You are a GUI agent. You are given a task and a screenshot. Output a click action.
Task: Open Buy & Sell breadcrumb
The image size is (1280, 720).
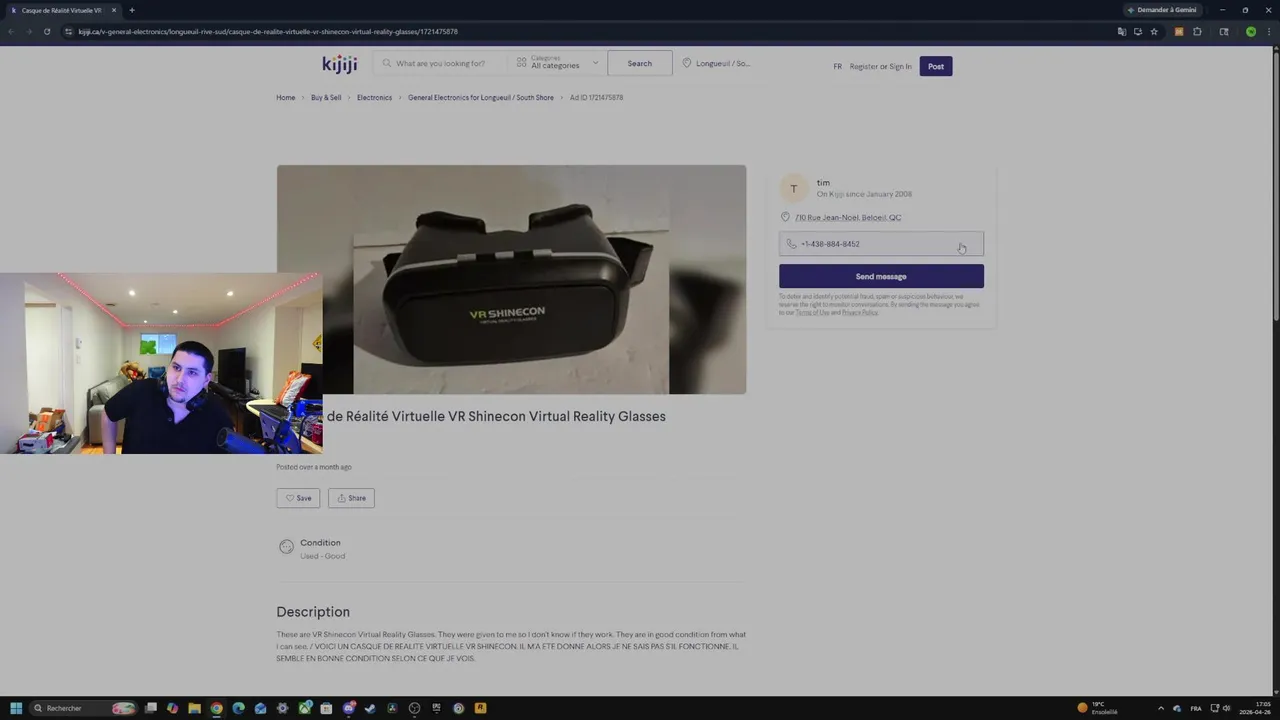pos(326,97)
